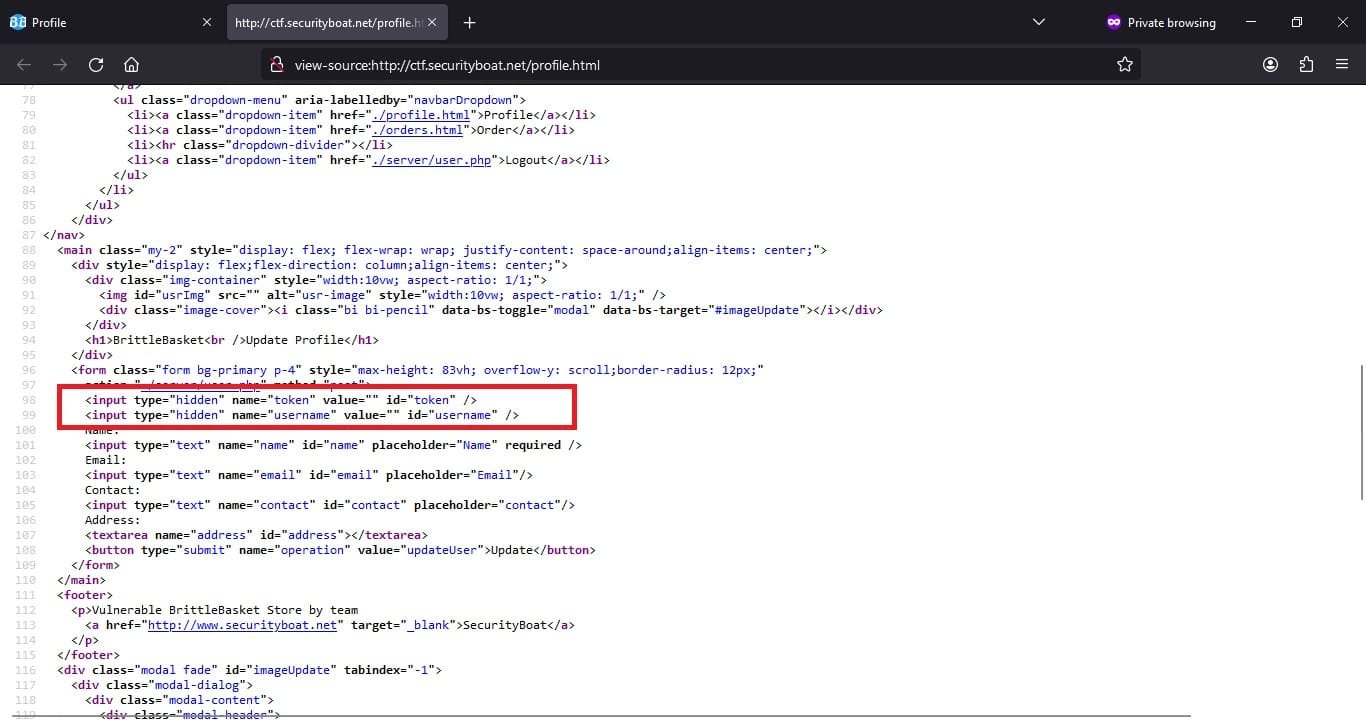Open the http://www.securityboat.net link
Viewport: 1366px width, 720px height.
[242, 625]
